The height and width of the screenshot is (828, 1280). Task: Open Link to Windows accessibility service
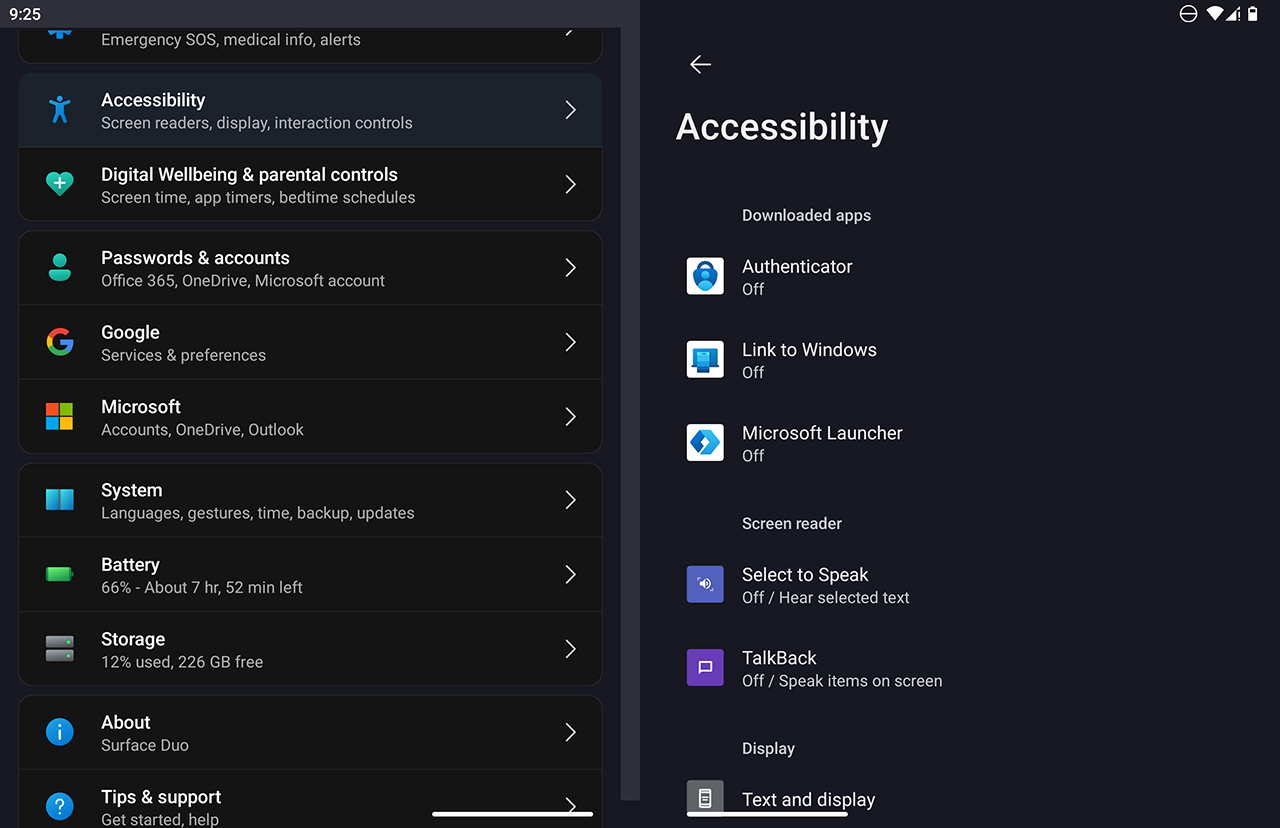pos(960,359)
